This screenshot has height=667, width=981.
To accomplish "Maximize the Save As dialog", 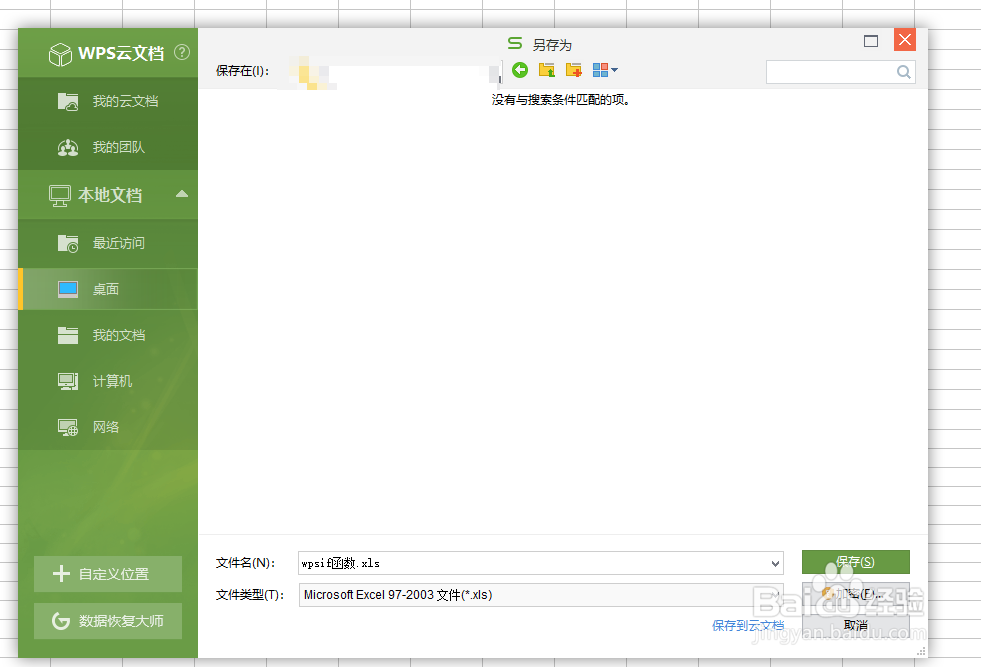I will coord(870,41).
